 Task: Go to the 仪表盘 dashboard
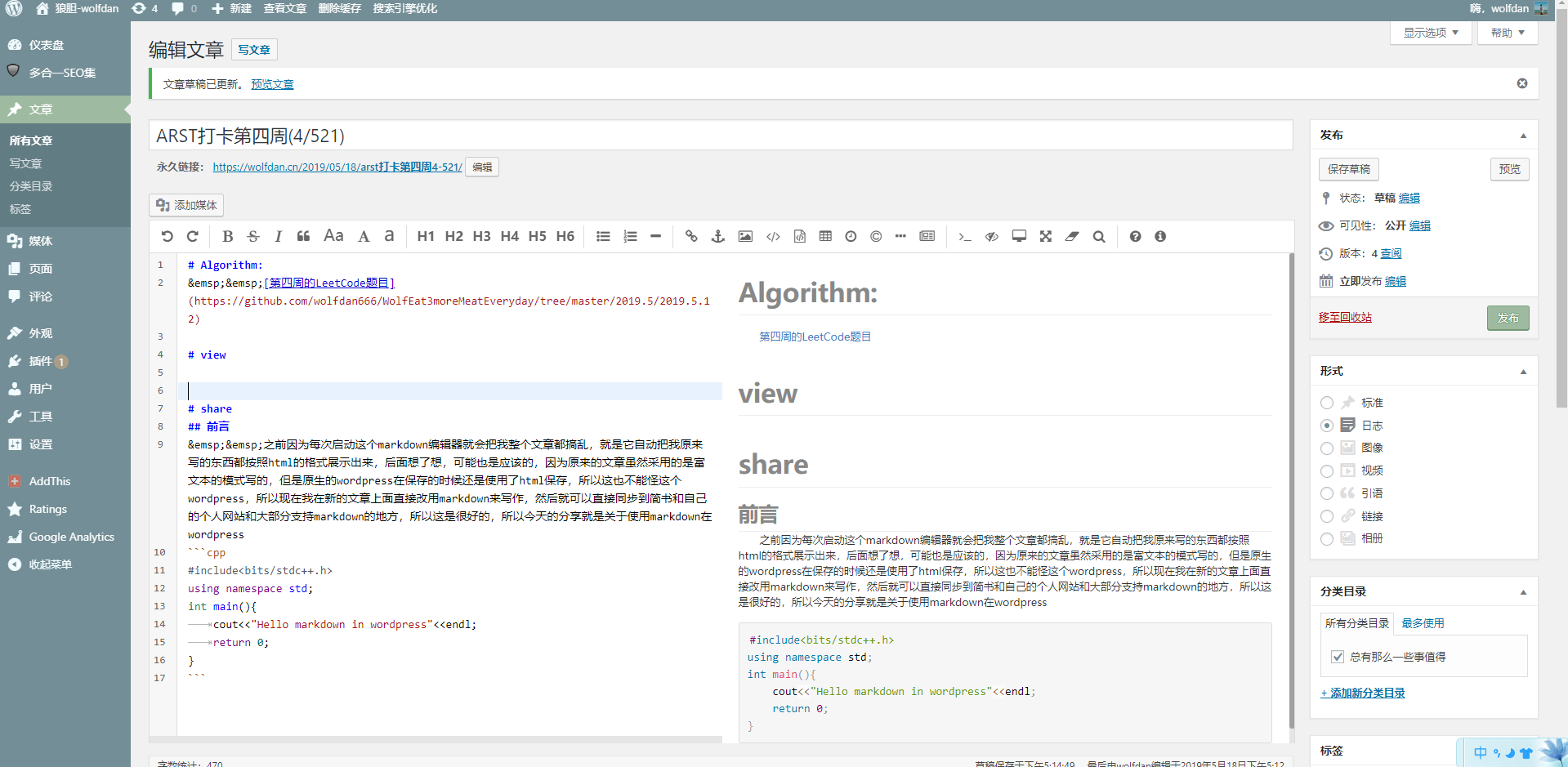pos(65,45)
